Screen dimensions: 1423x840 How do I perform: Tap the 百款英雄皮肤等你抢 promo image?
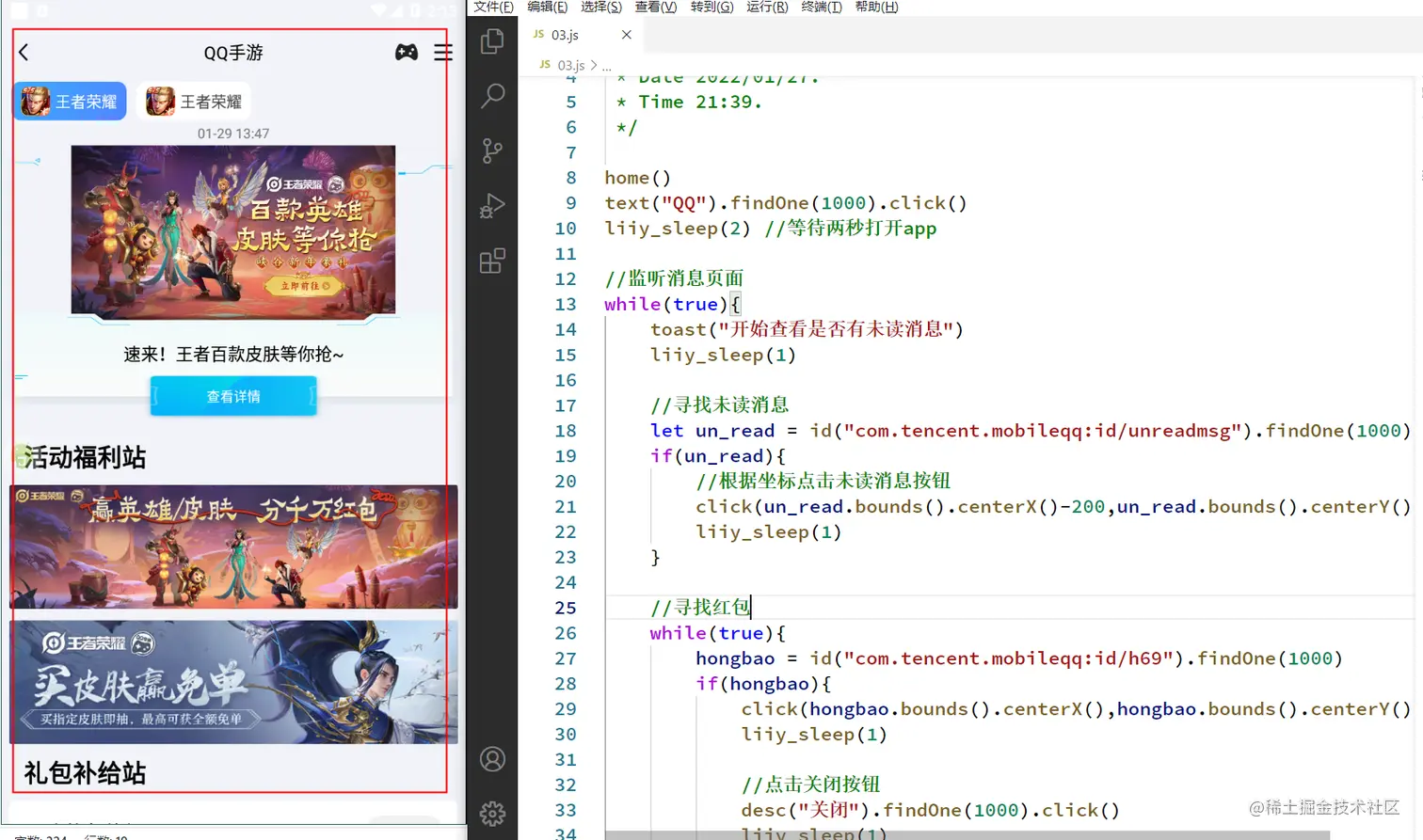(x=233, y=230)
